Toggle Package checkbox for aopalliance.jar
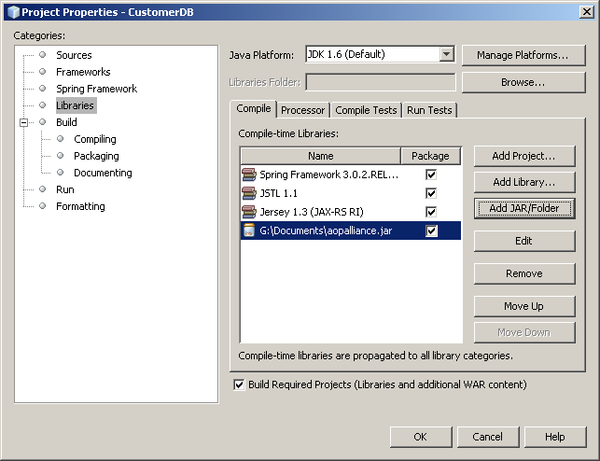Image resolution: width=600 pixels, height=461 pixels. (431, 231)
